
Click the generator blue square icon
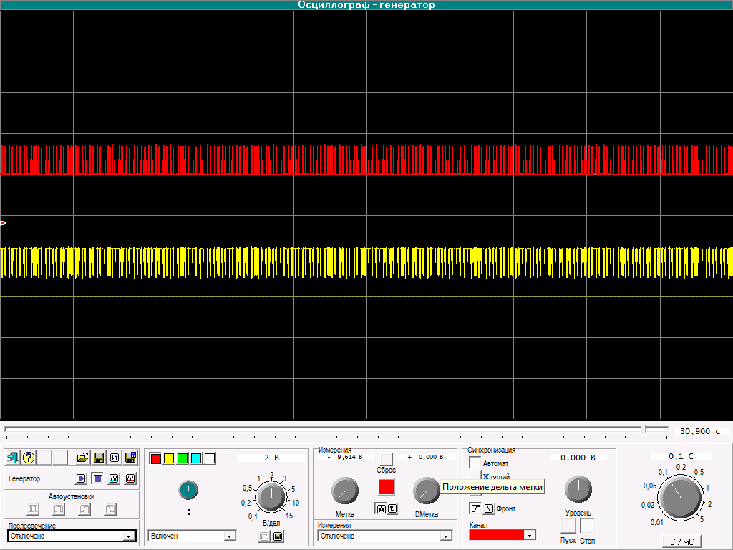[x=97, y=479]
